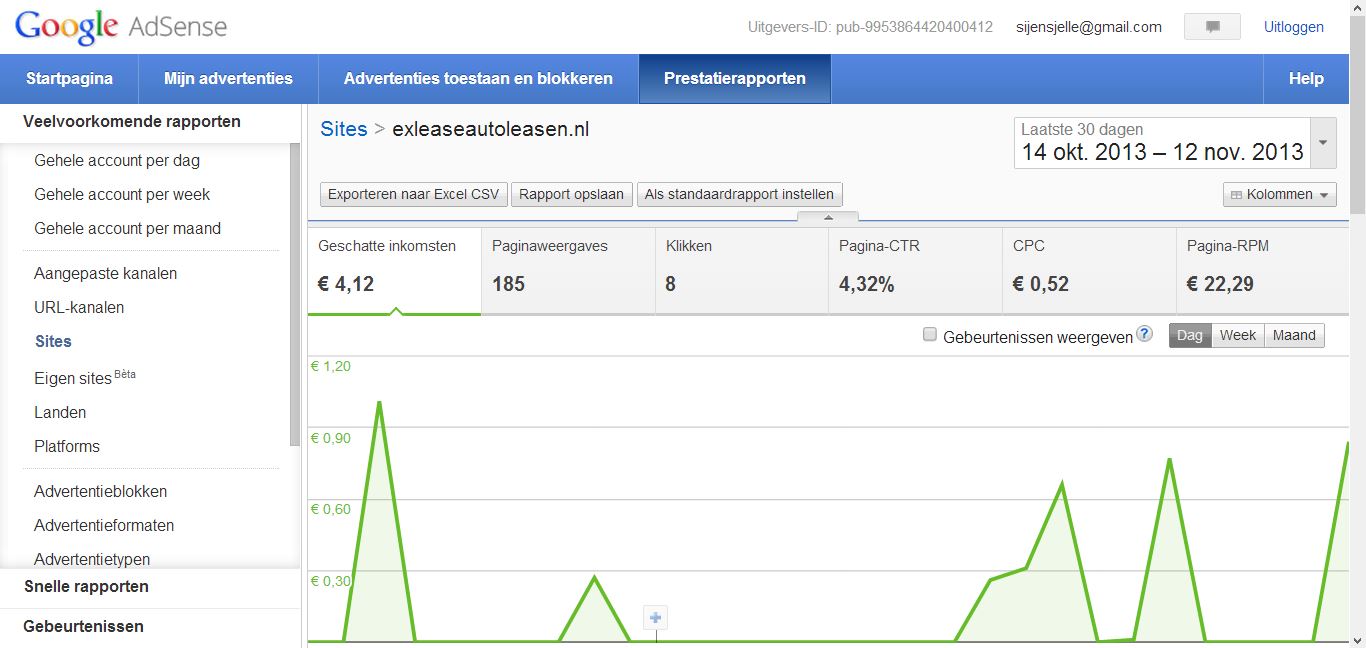The image size is (1366, 648).
Task: Click the date range field 14 okt. 2013 – 12 nov. 2013
Action: [1162, 143]
